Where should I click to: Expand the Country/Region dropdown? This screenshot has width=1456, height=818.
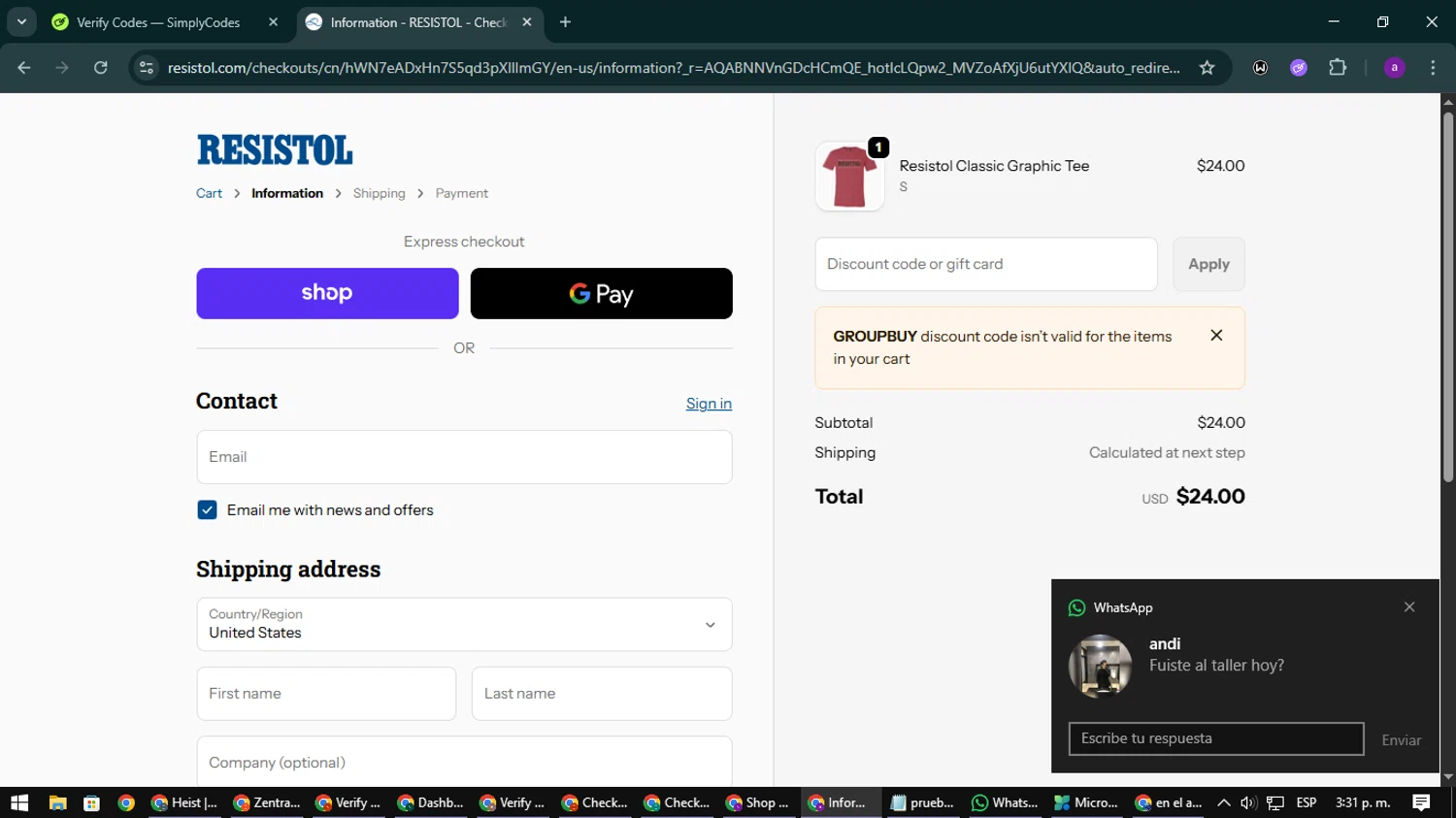(x=464, y=624)
